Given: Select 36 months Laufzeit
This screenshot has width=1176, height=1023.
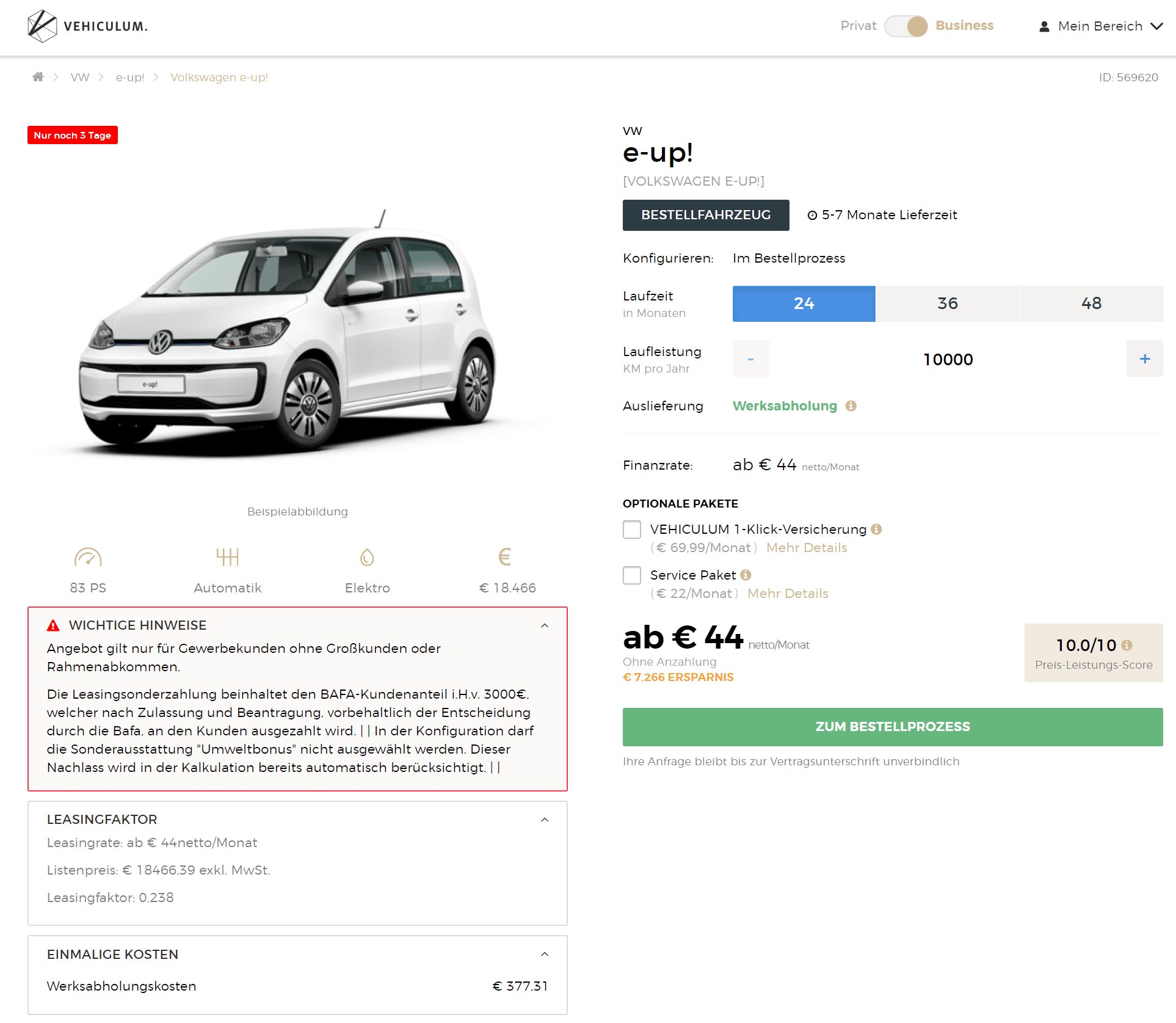Looking at the screenshot, I should point(948,304).
